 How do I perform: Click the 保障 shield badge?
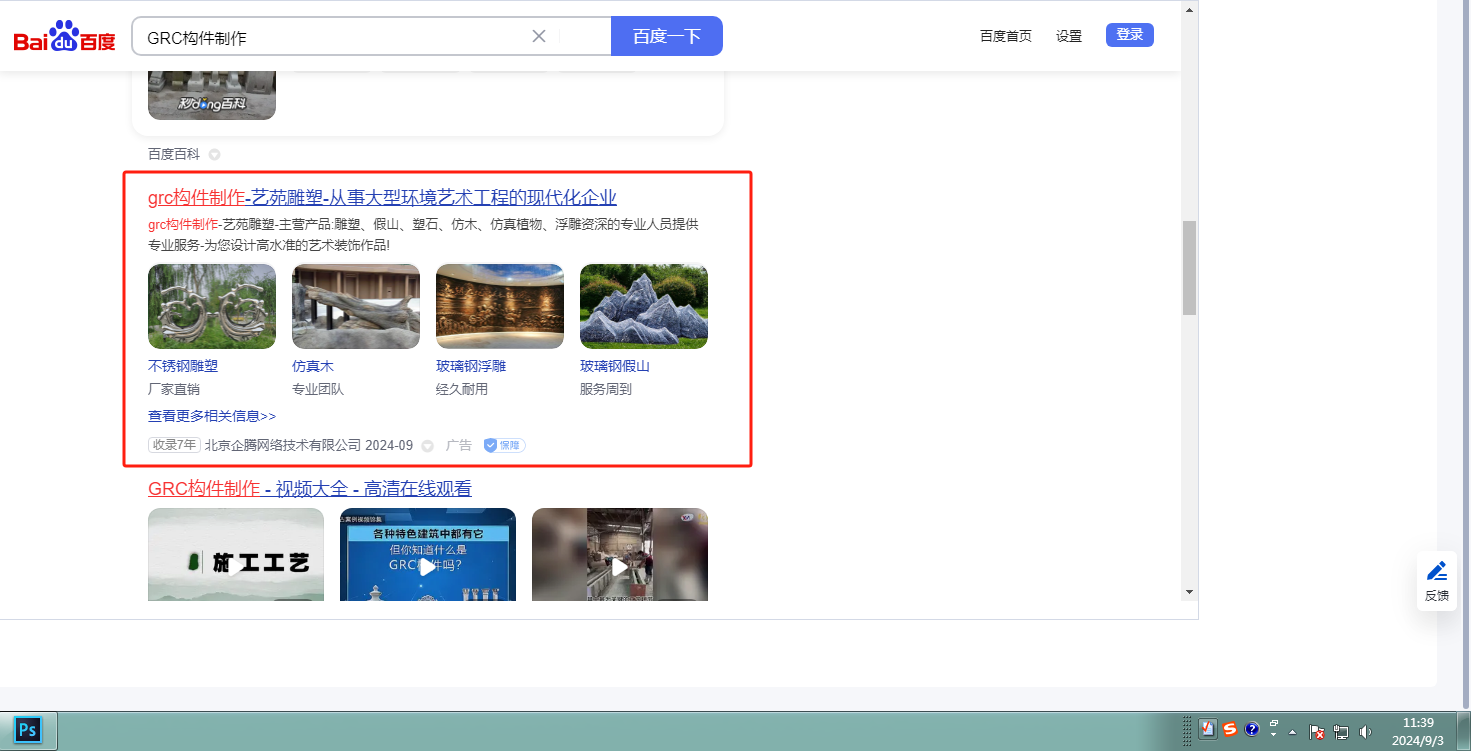(x=505, y=445)
